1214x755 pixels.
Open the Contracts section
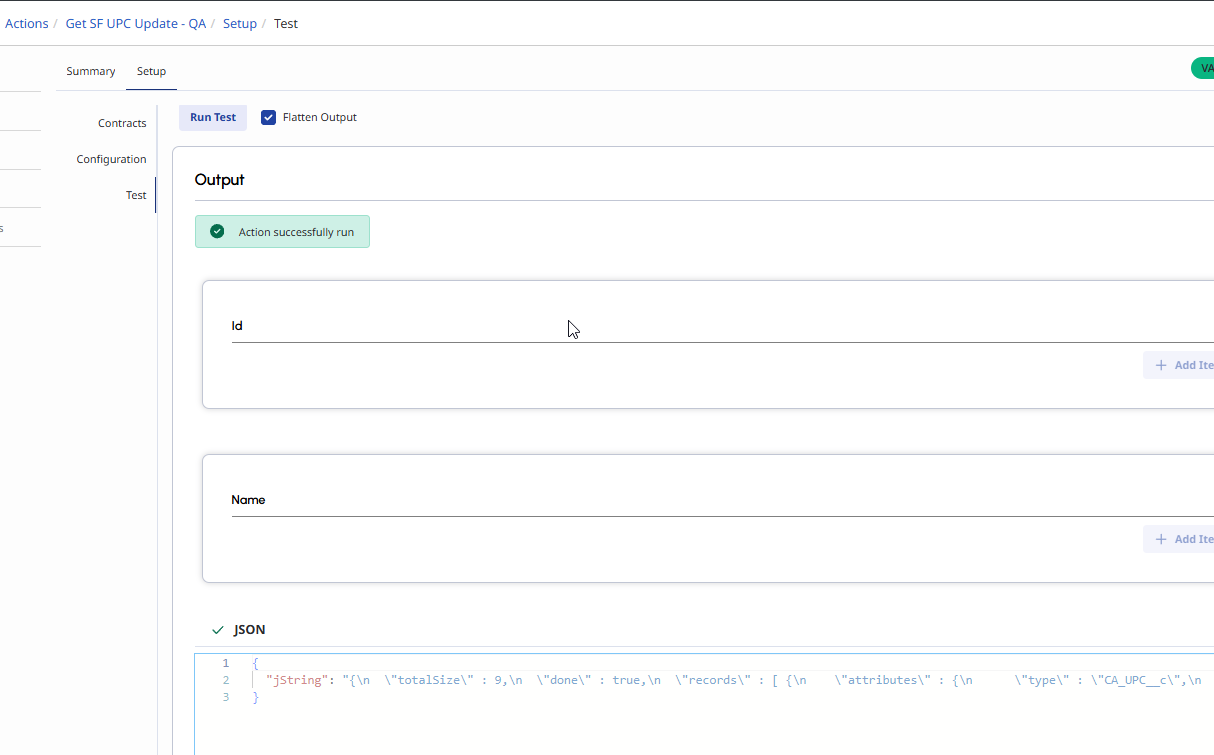pos(122,123)
